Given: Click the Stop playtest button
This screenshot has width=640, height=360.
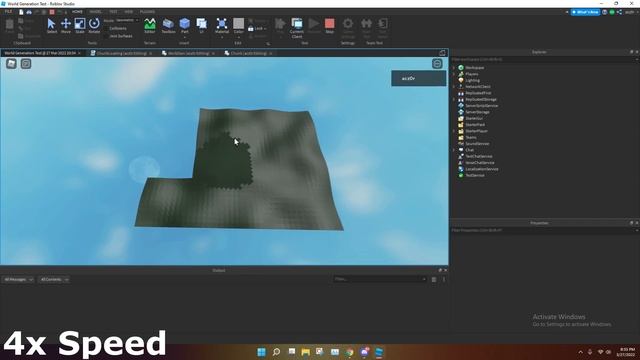Looking at the screenshot, I should 329,25.
